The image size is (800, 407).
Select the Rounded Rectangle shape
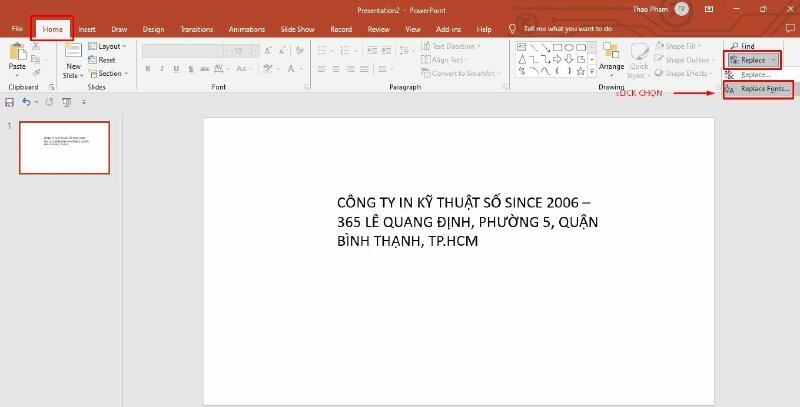[581, 47]
